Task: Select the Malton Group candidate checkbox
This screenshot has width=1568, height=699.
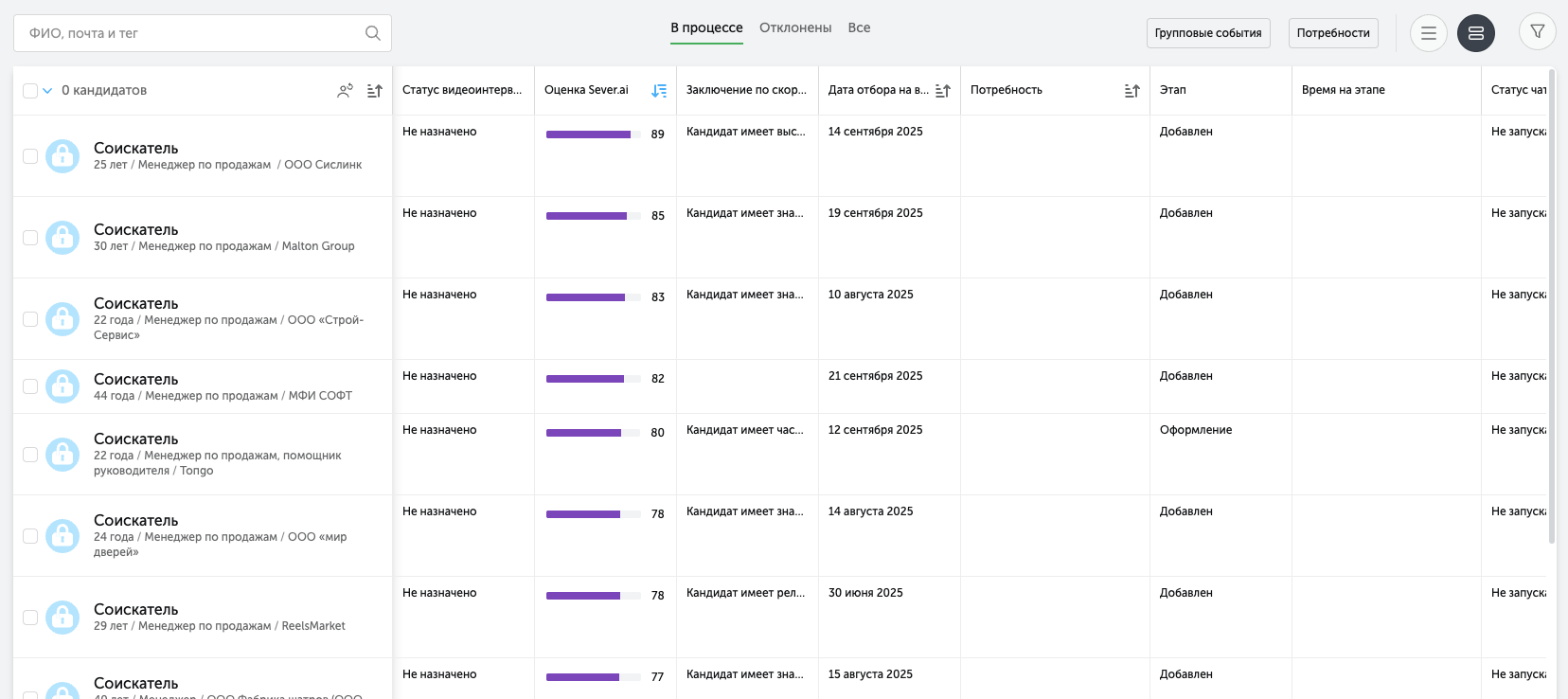Action: pos(30,238)
